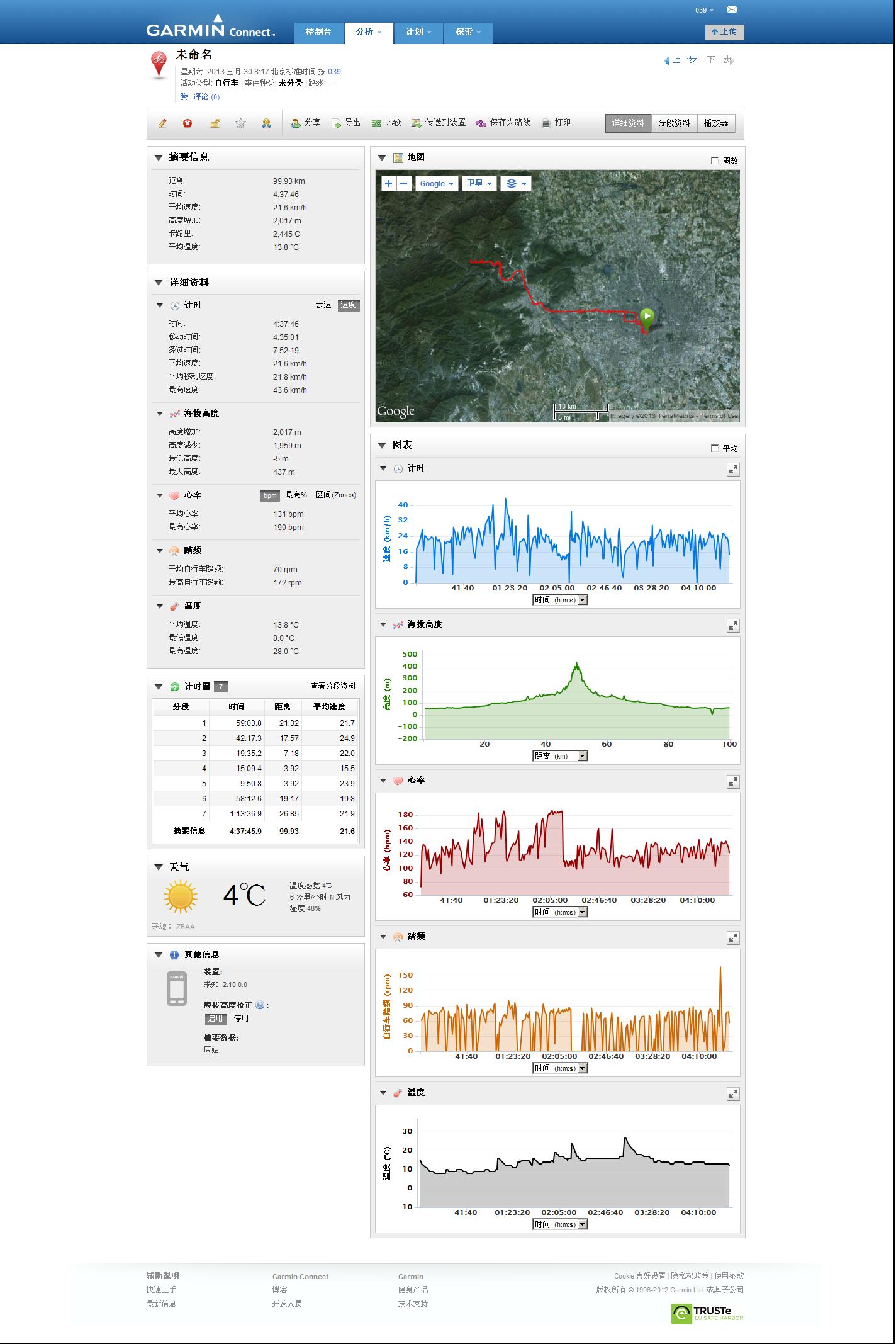Collapse the 天气 weather panel
This screenshot has width=896, height=1344.
click(159, 867)
